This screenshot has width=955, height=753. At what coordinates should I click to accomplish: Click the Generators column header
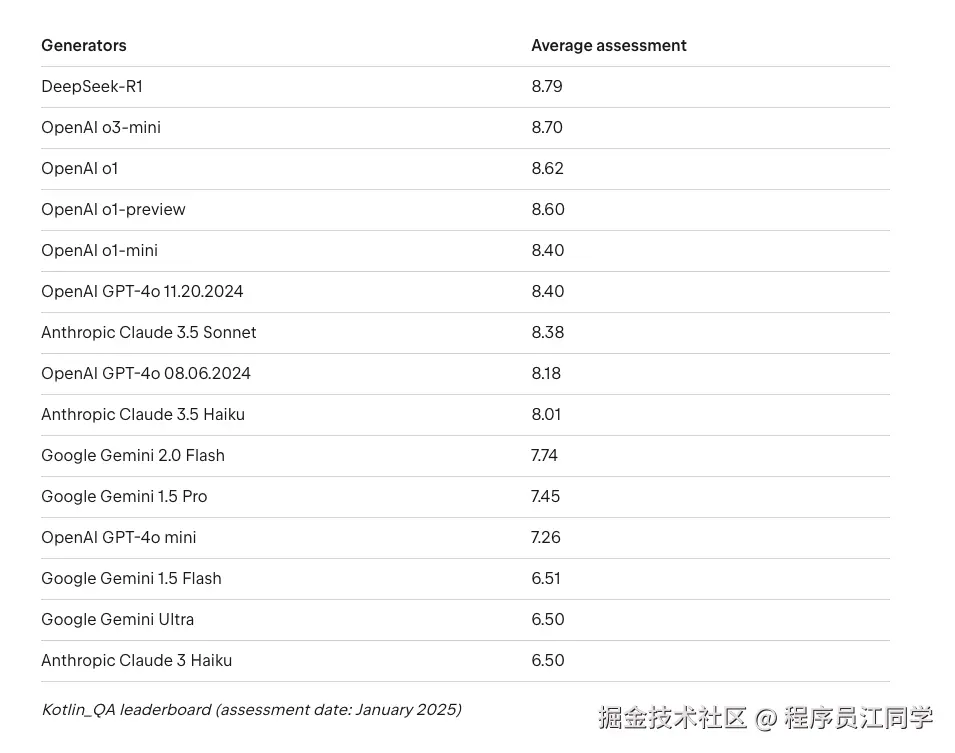[83, 46]
